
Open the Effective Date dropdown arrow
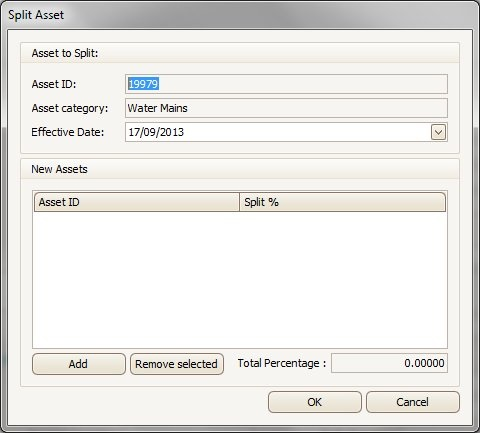click(438, 132)
